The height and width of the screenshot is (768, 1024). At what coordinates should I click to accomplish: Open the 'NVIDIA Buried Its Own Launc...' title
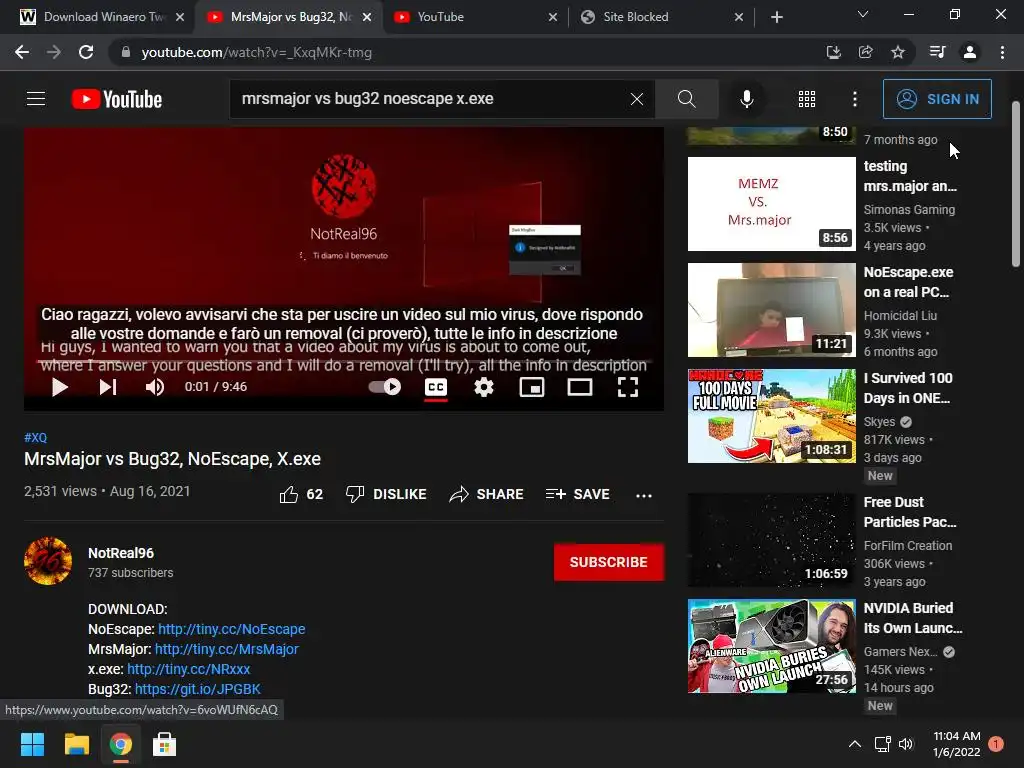[912, 618]
